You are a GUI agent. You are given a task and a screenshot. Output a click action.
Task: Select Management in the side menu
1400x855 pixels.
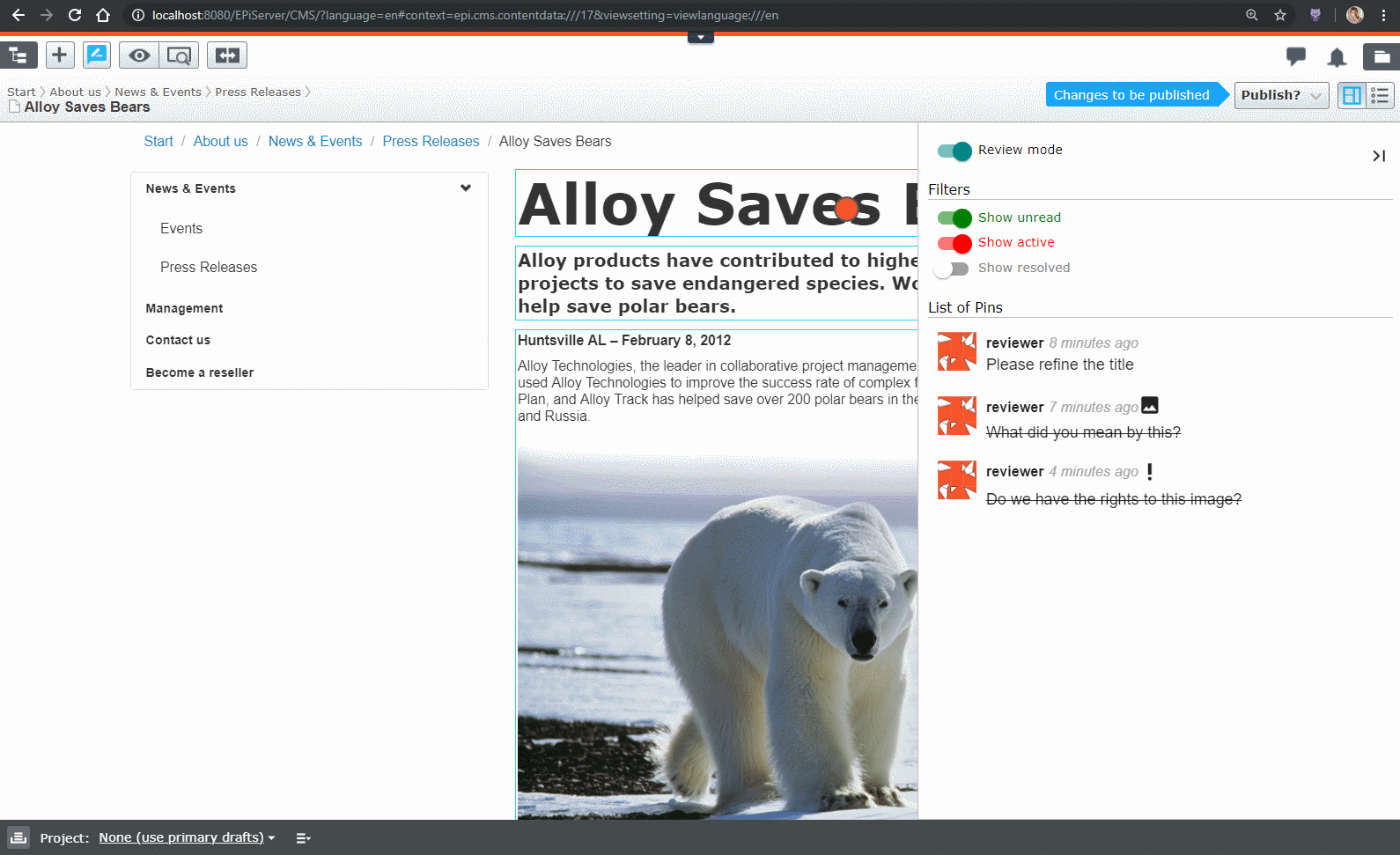pos(184,308)
